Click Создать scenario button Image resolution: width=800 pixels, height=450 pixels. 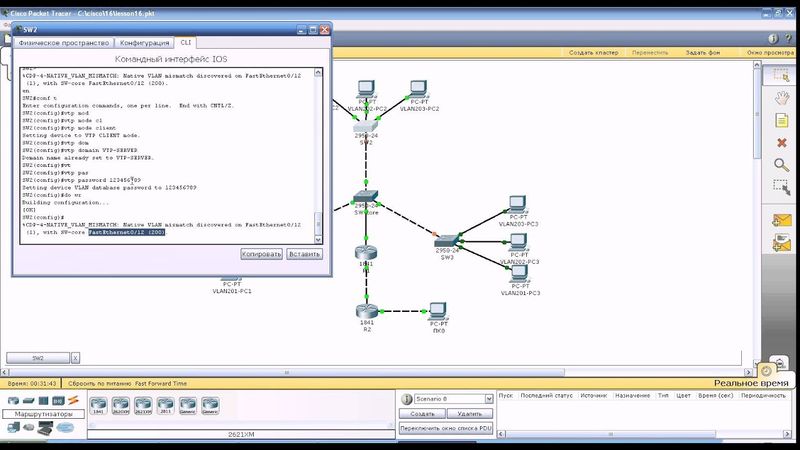(422, 414)
